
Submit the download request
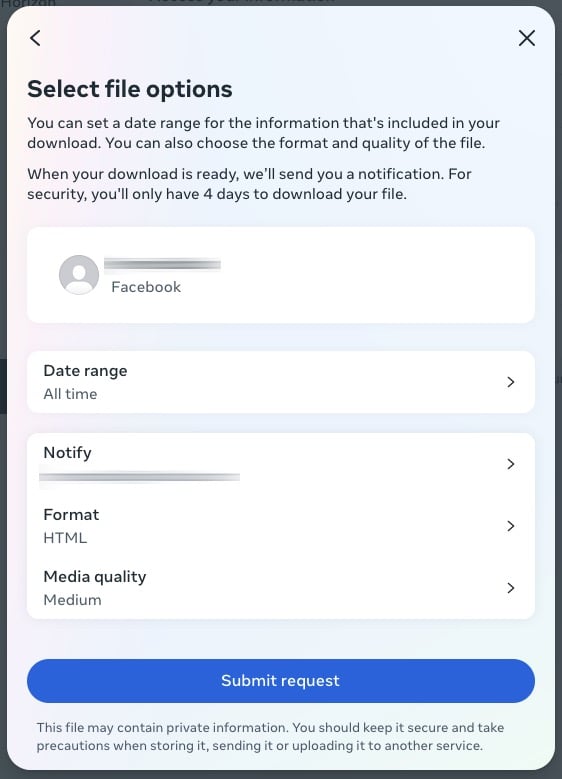(281, 681)
